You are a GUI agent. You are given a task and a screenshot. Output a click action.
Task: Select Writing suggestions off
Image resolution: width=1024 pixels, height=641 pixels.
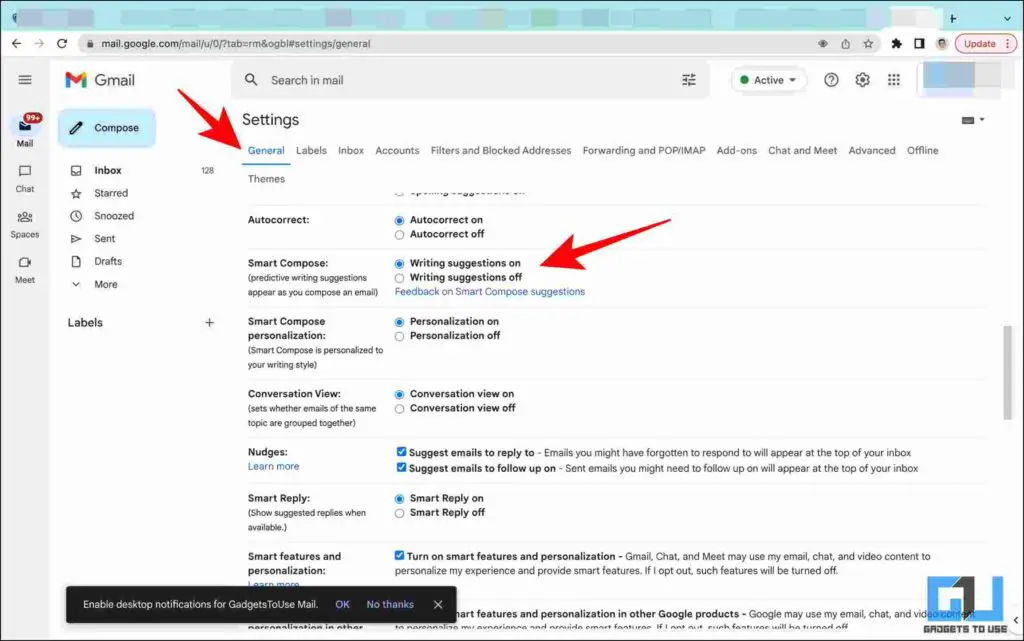(x=399, y=278)
